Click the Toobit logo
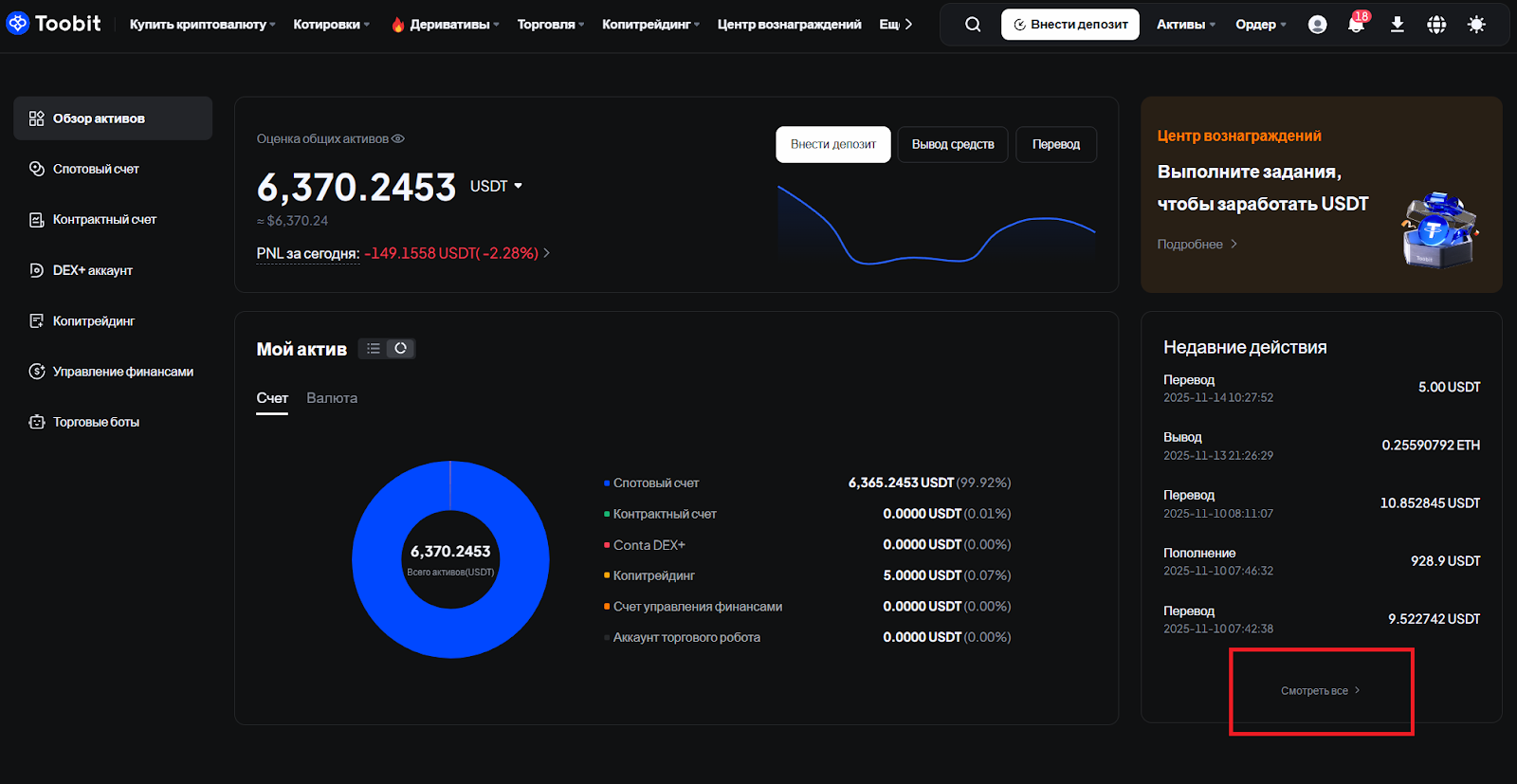 tap(54, 24)
